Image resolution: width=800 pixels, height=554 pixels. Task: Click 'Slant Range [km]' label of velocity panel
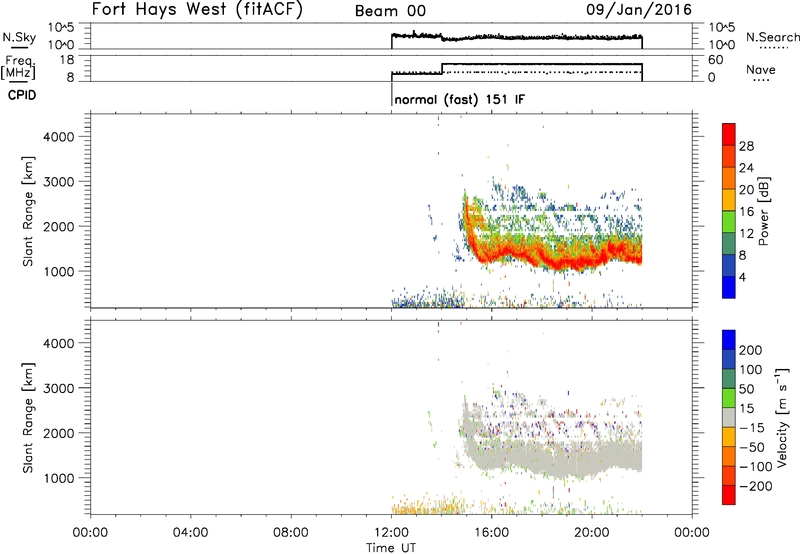[28, 417]
